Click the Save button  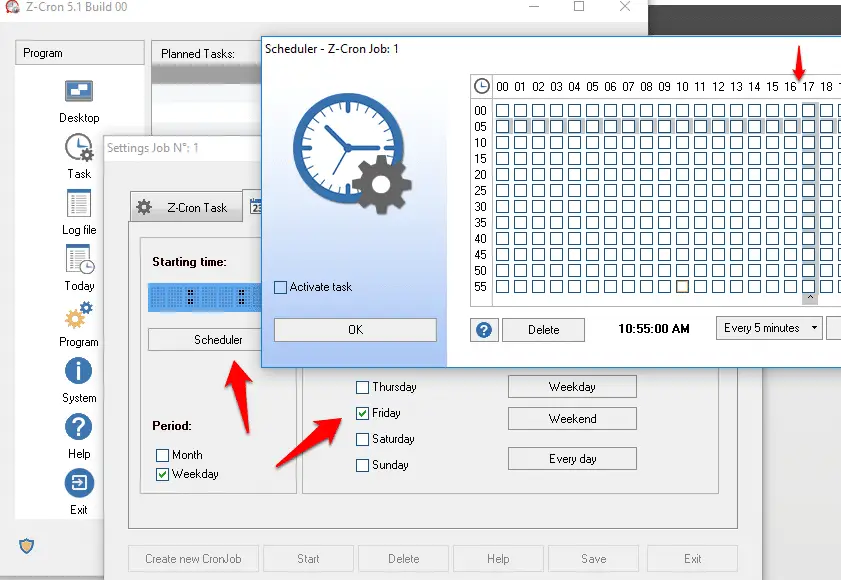[x=594, y=559]
